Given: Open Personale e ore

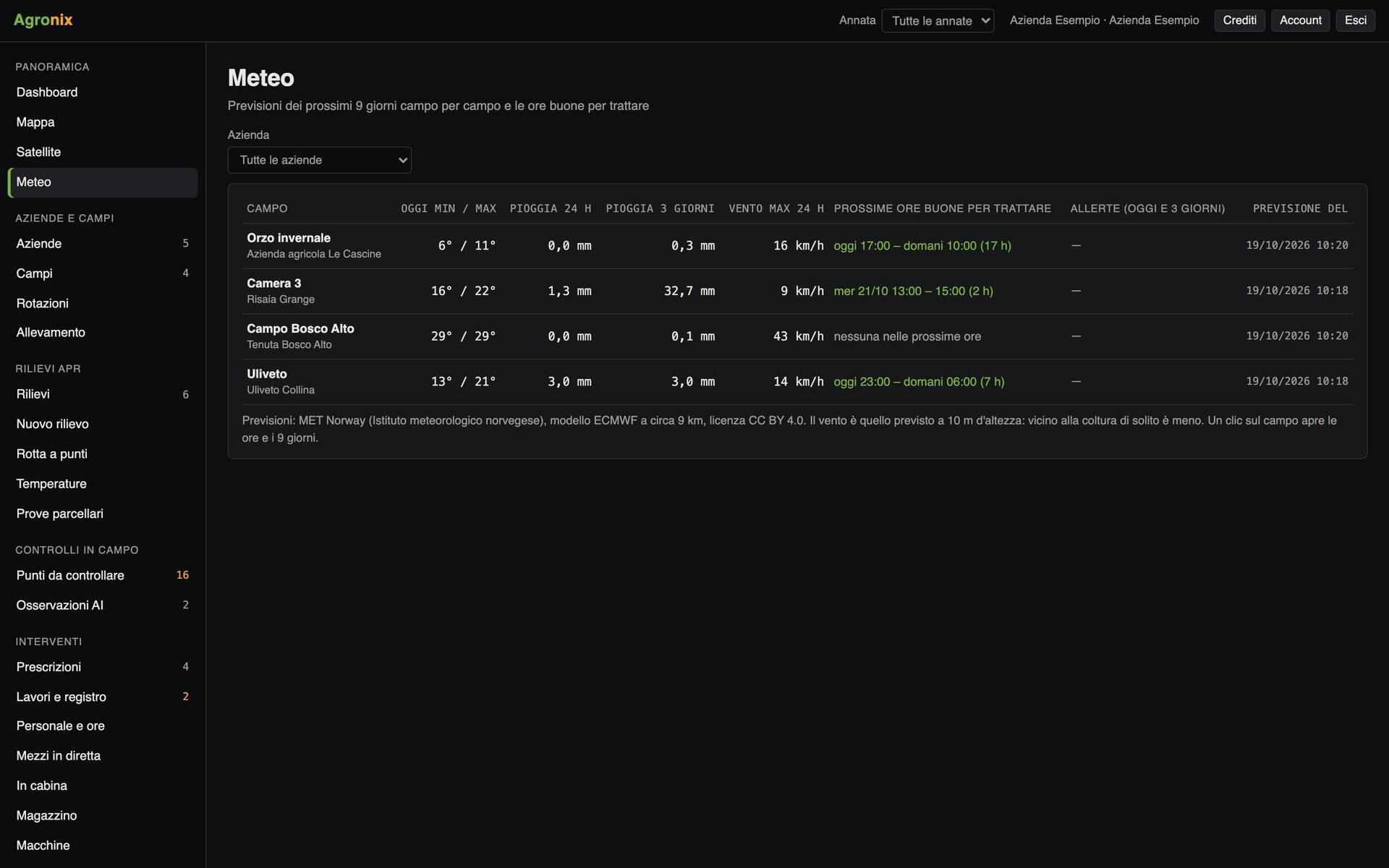Looking at the screenshot, I should coord(103,726).
